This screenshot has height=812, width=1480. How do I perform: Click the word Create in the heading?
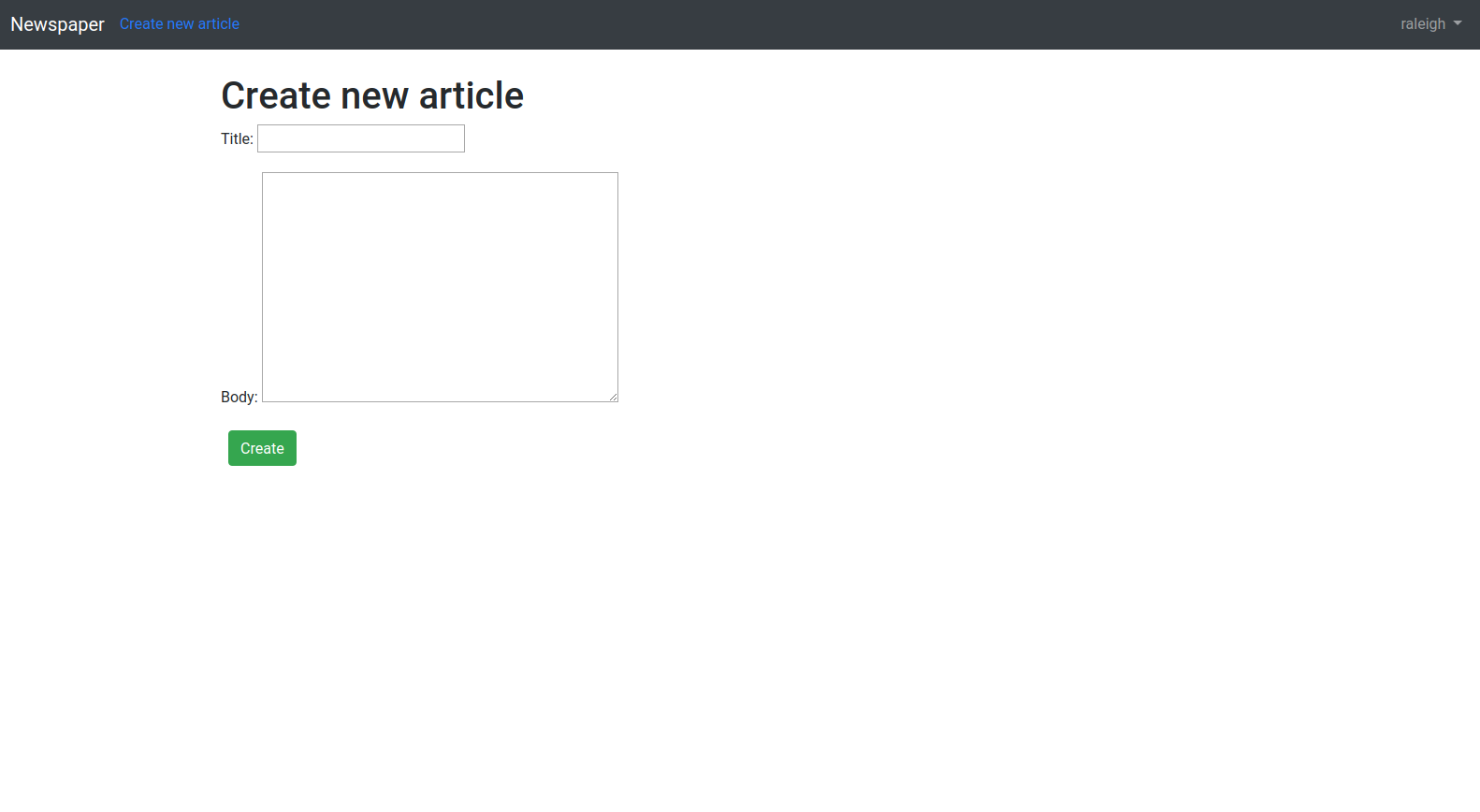point(276,95)
